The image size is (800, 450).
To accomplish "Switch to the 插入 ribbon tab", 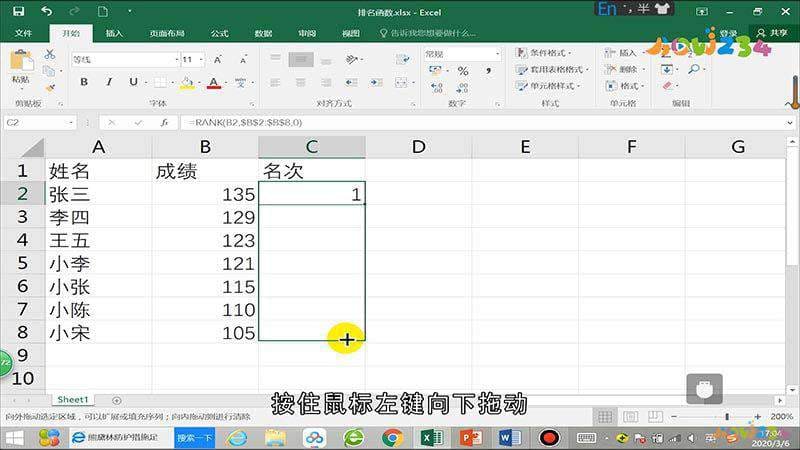I will tap(114, 33).
